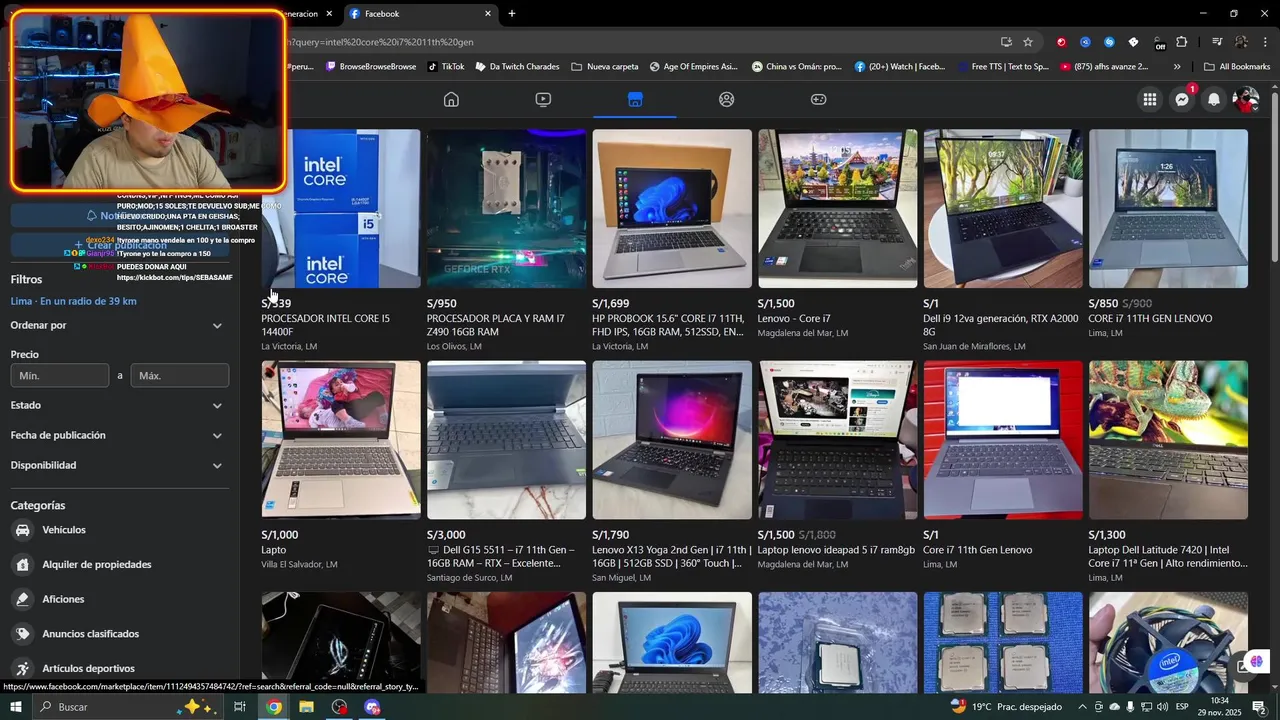Go to the Facebook Home icon
Image resolution: width=1280 pixels, height=720 pixels.
coord(451,99)
